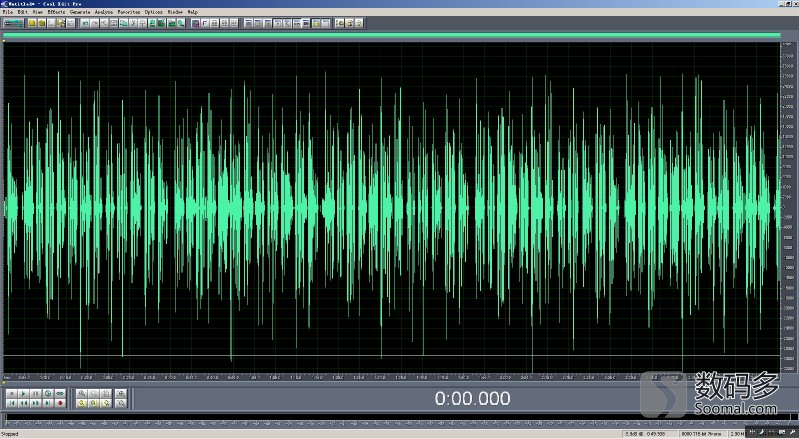Image resolution: width=799 pixels, height=439 pixels.
Task: Click the Rewind transport button
Action: (x=23, y=403)
